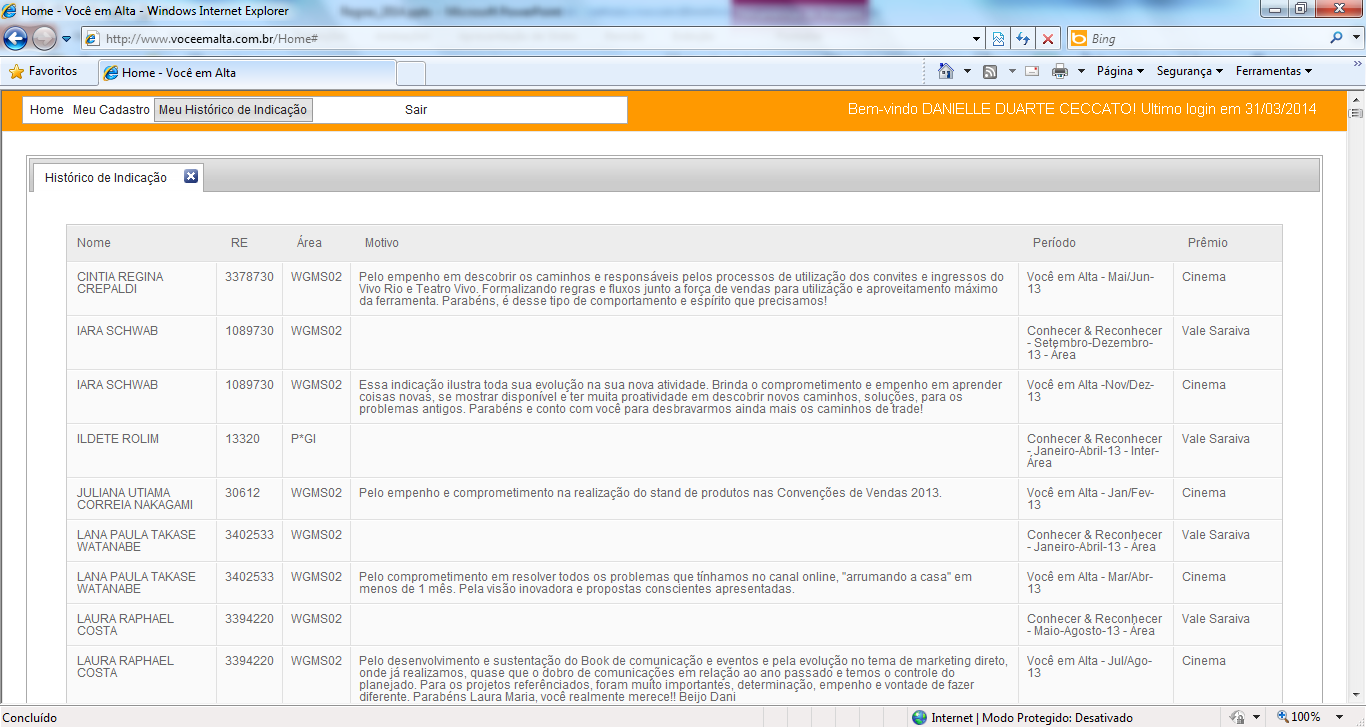Click the scrollbar up arrow
Viewport: 1366px width, 728px height.
[x=1356, y=101]
